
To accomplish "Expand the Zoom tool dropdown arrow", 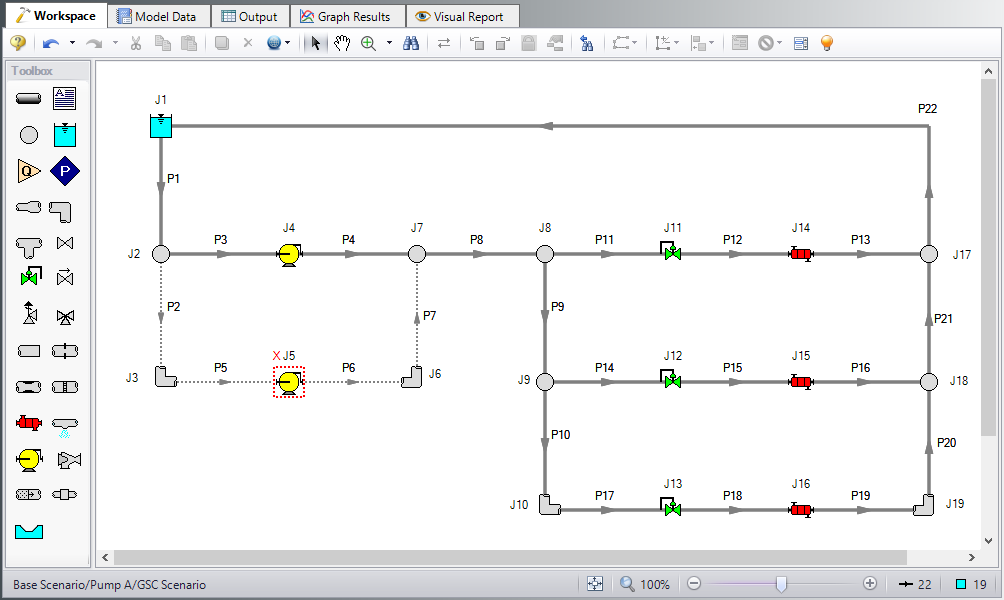I will pyautogui.click(x=389, y=43).
